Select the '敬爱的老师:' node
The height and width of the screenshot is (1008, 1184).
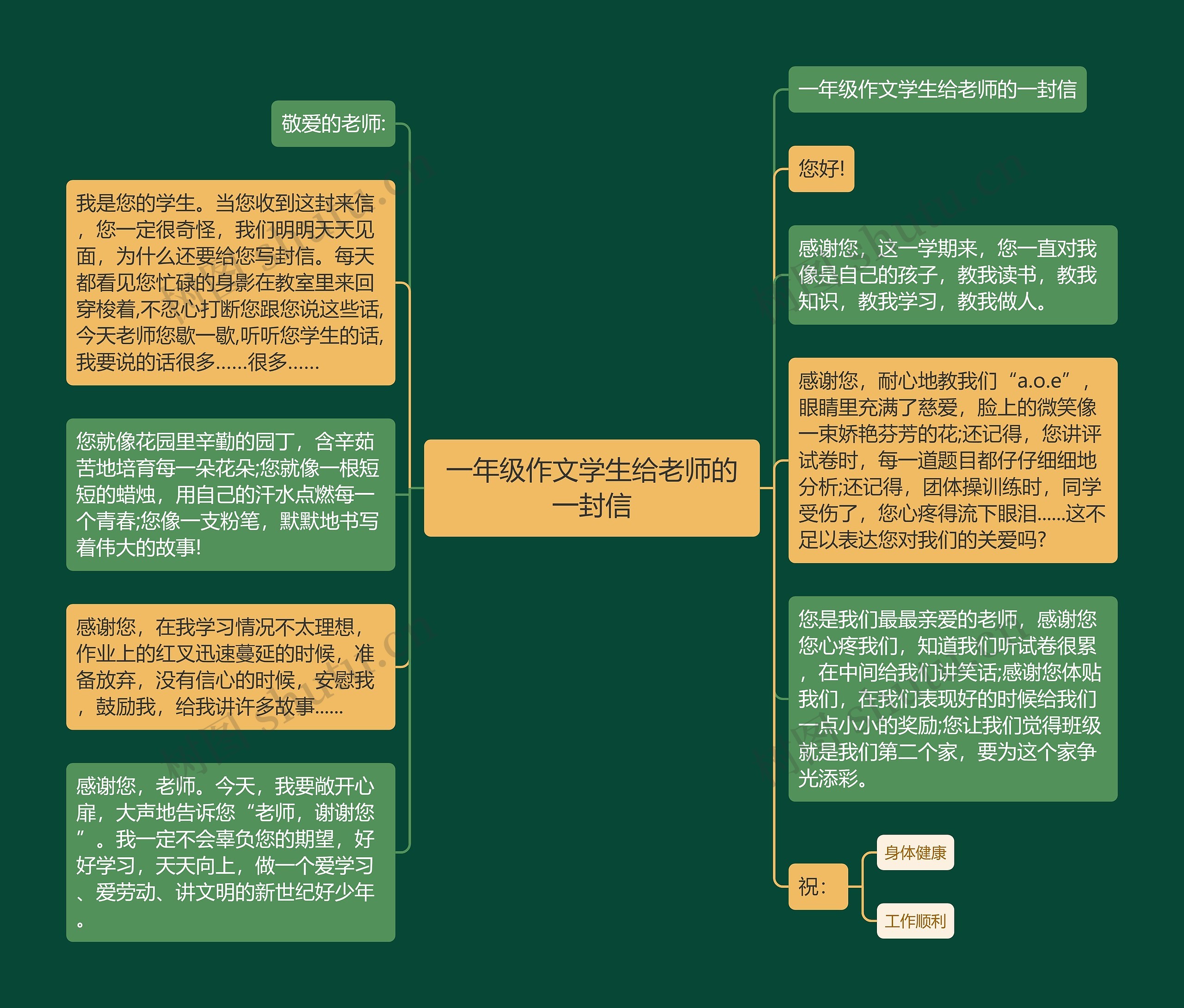click(333, 123)
